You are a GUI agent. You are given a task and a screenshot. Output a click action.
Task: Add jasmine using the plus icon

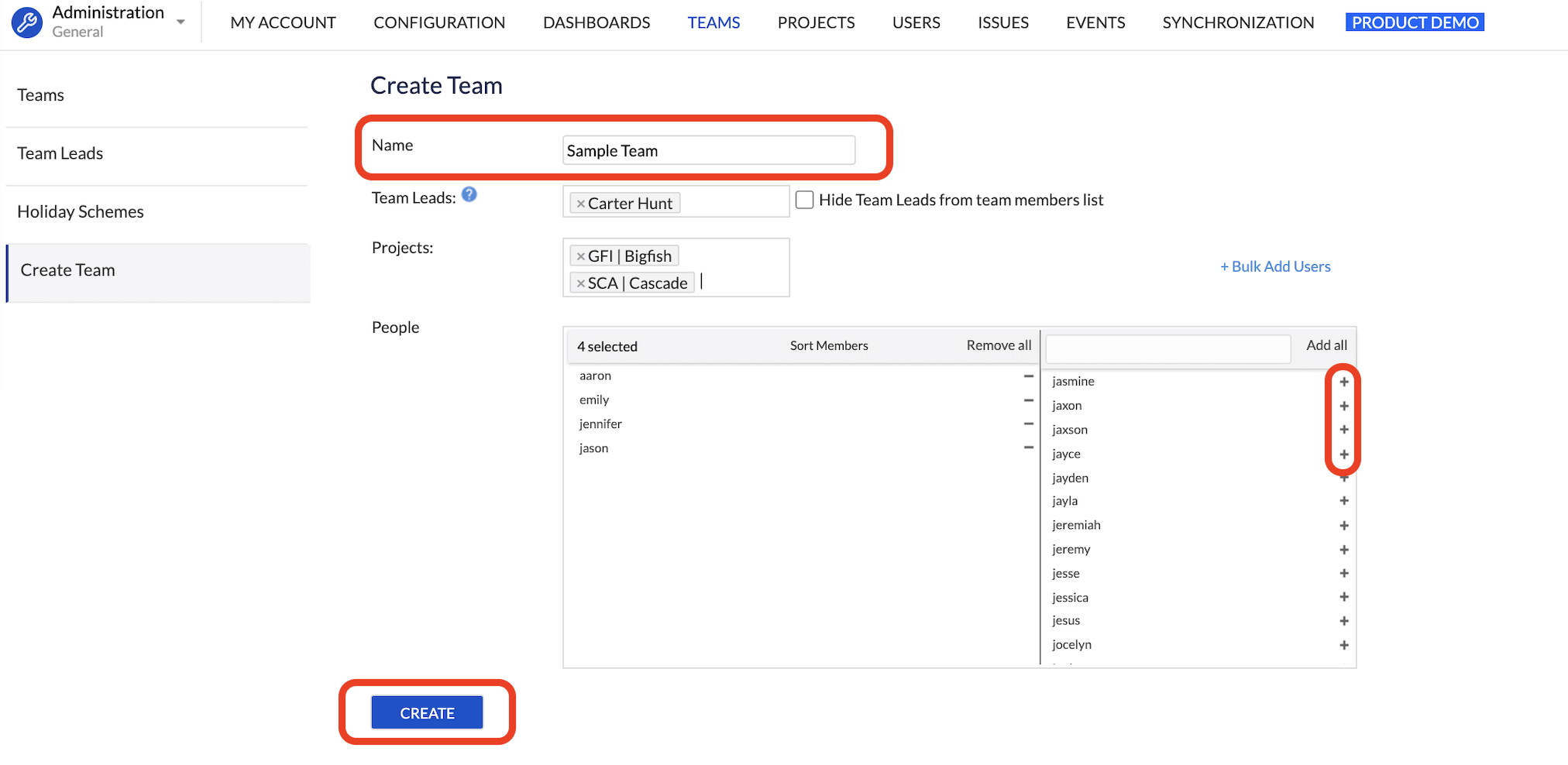coord(1343,381)
